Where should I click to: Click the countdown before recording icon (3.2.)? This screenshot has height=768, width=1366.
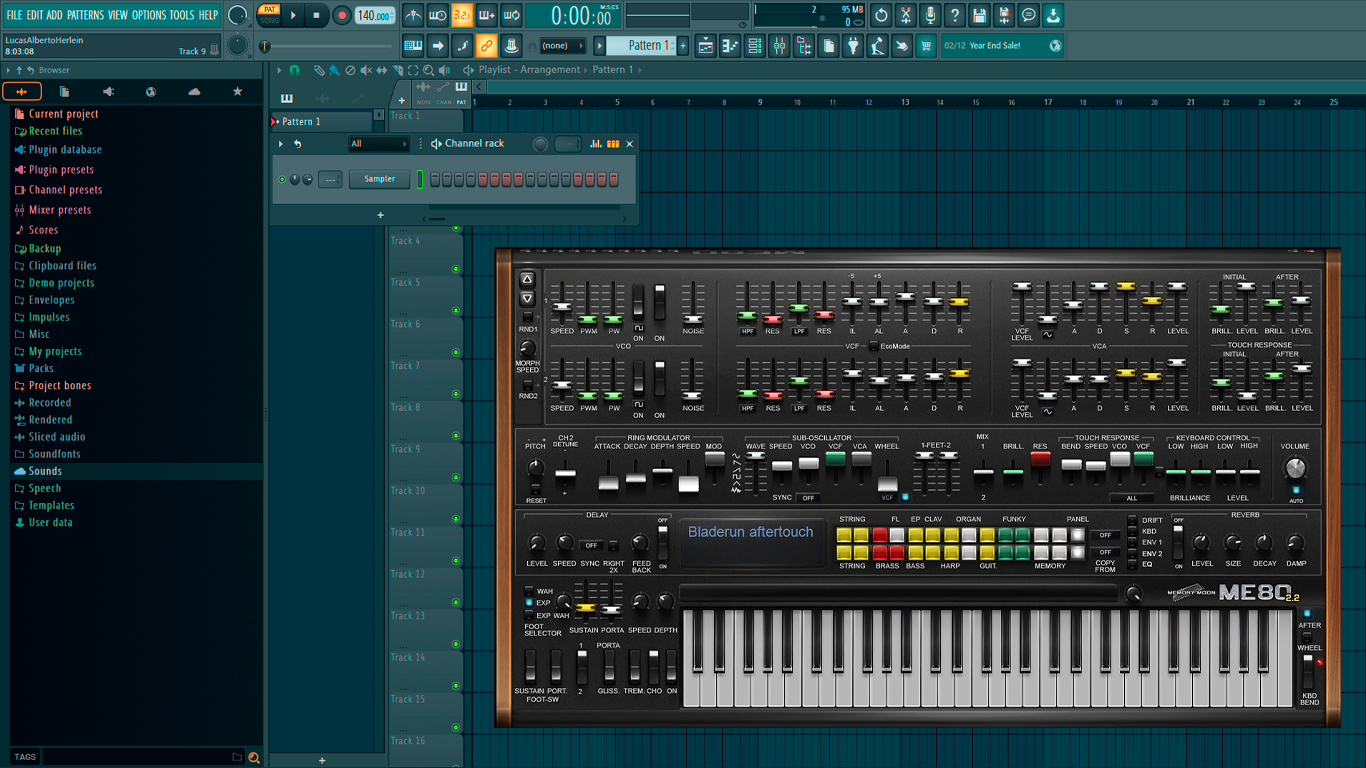pyautogui.click(x=462, y=15)
